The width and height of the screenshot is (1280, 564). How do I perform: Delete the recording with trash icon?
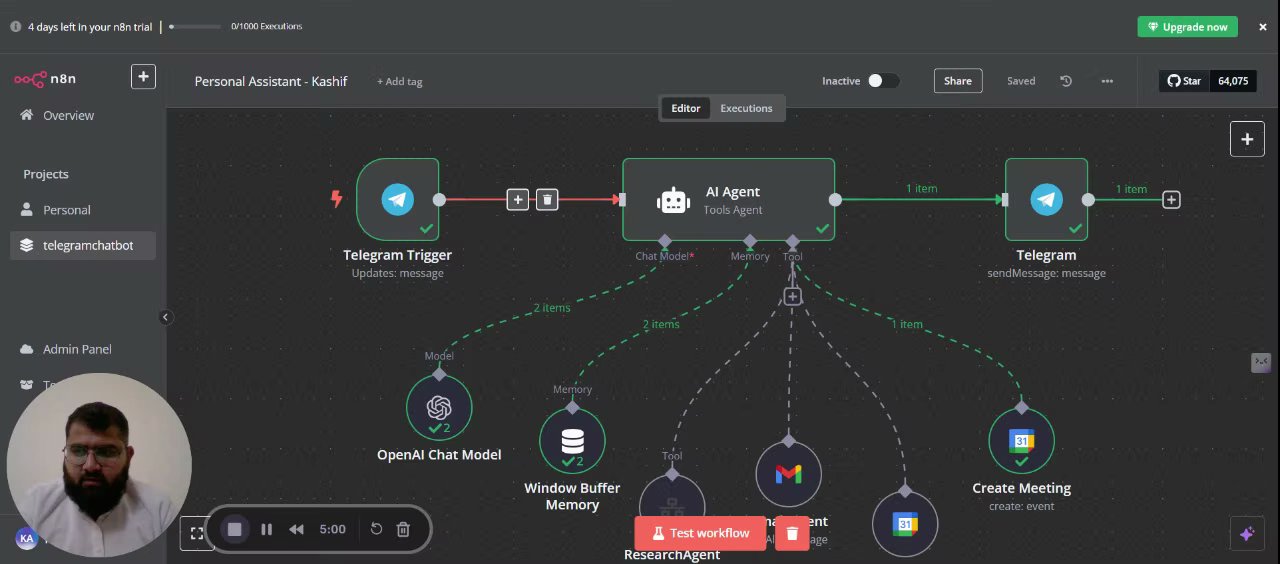403,529
